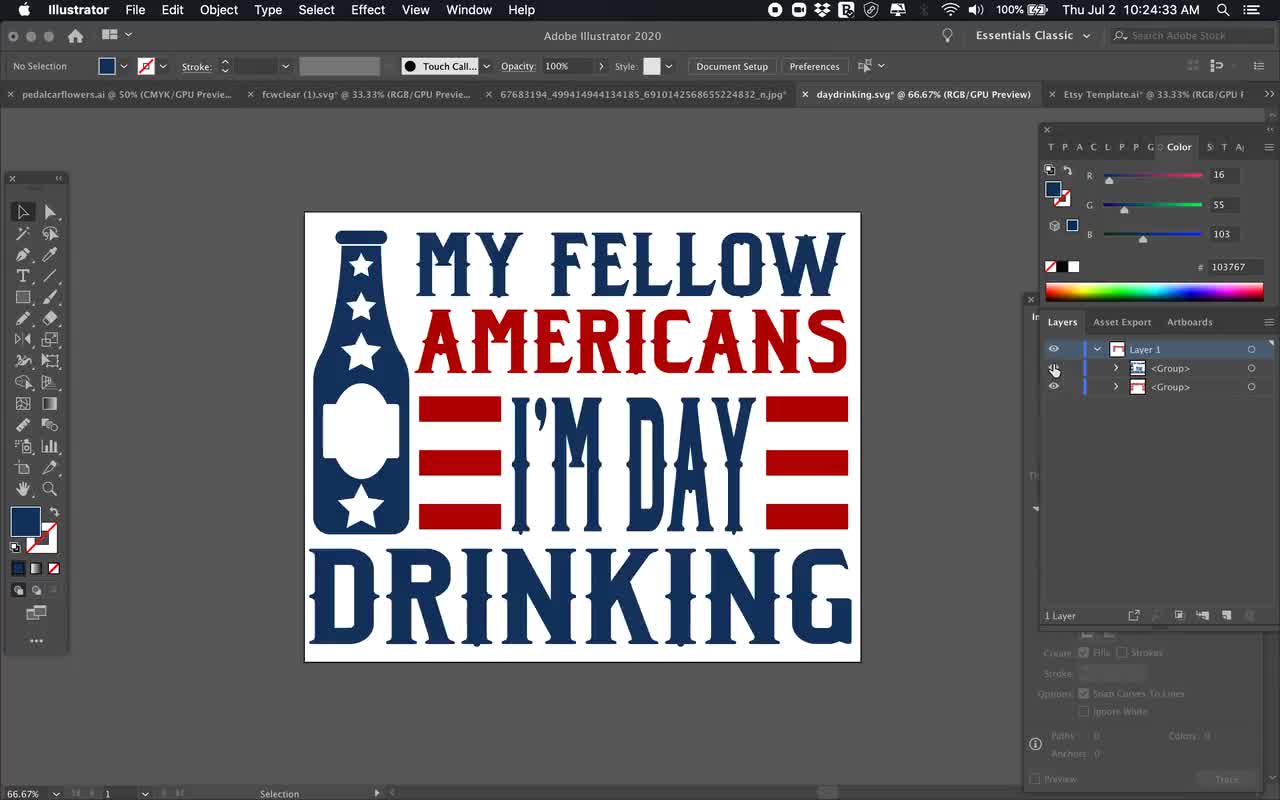Expand second Group sublayer

coord(1116,386)
